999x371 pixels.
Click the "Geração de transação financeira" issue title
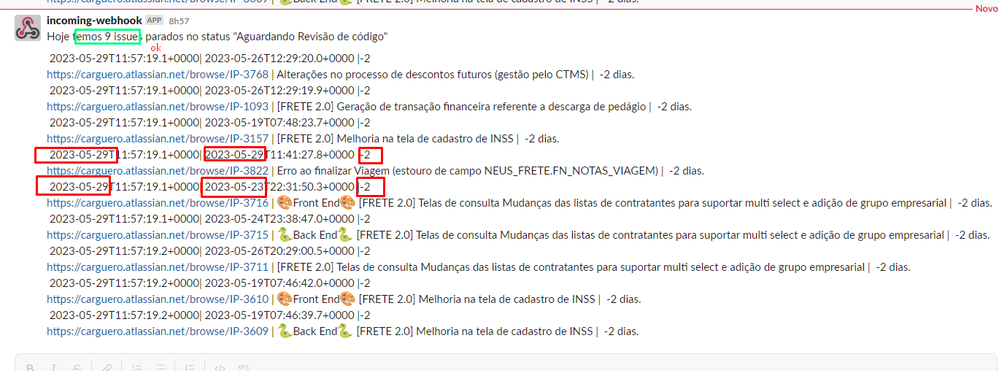[x=461, y=106]
